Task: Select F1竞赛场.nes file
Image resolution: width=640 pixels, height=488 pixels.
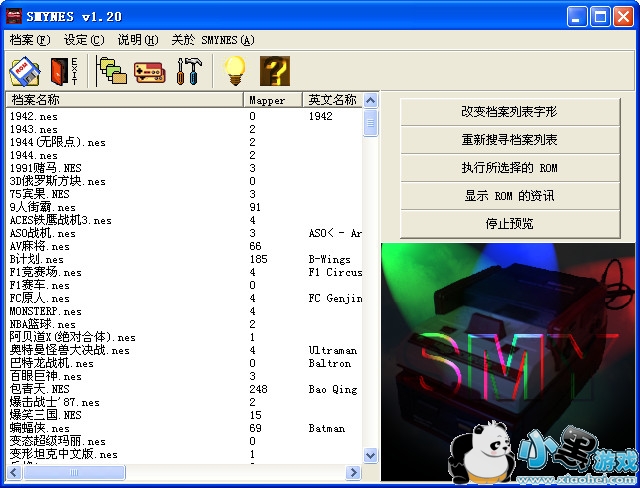Action: coord(46,272)
